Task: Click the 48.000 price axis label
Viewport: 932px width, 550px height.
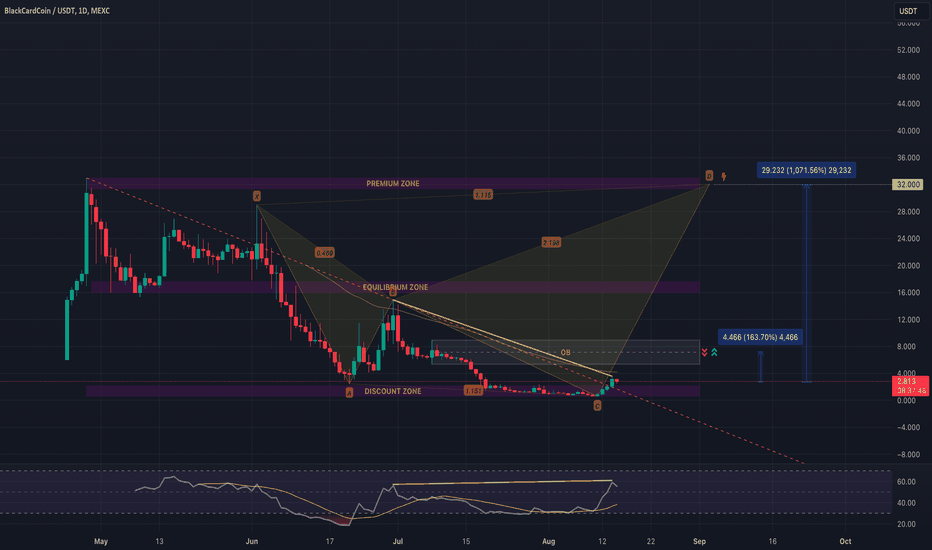Action: coord(908,77)
